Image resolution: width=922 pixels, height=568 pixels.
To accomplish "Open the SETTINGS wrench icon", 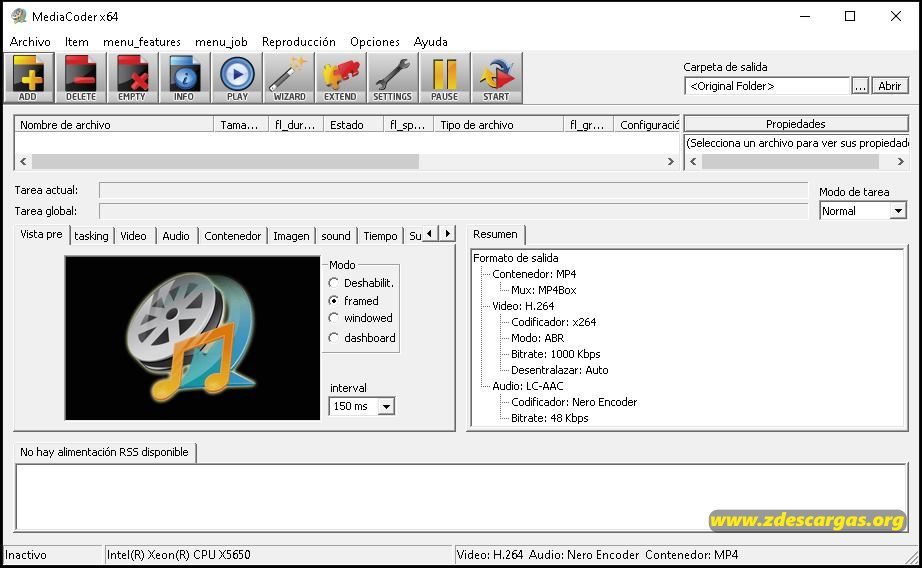I will tap(392, 78).
